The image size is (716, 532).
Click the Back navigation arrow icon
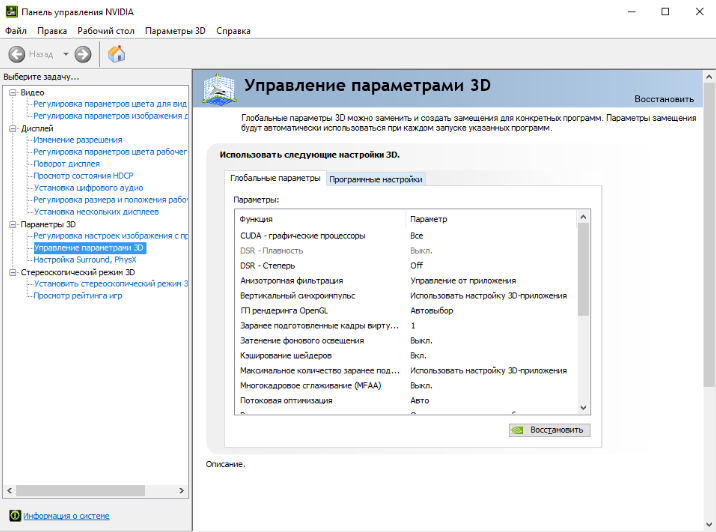17,54
